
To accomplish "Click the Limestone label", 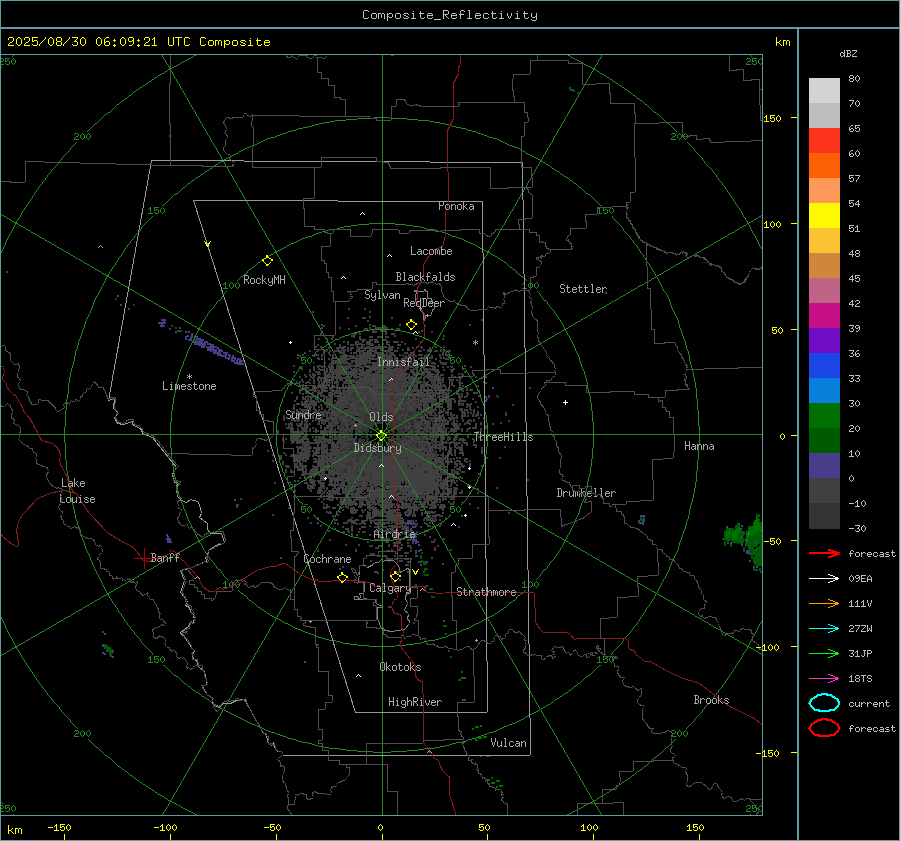I will [189, 386].
